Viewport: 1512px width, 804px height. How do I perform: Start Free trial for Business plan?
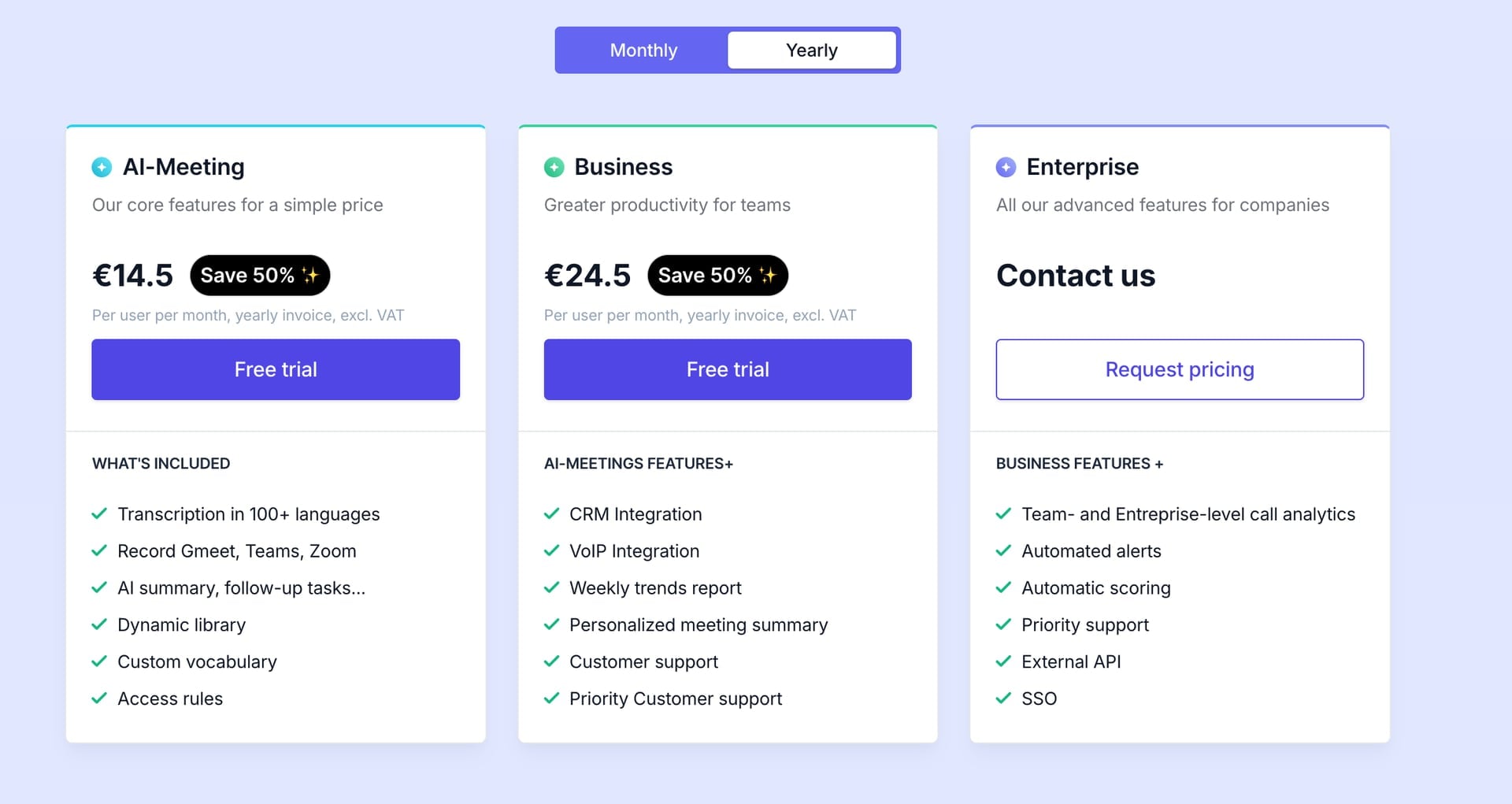728,369
